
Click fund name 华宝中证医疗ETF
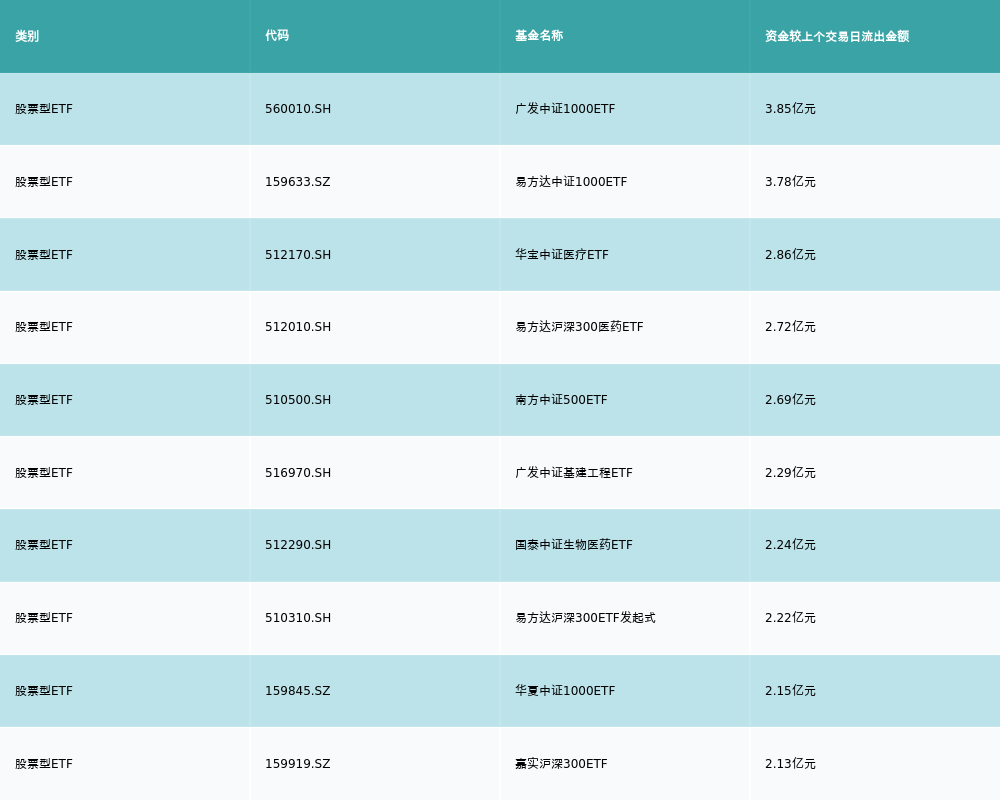(x=562, y=255)
